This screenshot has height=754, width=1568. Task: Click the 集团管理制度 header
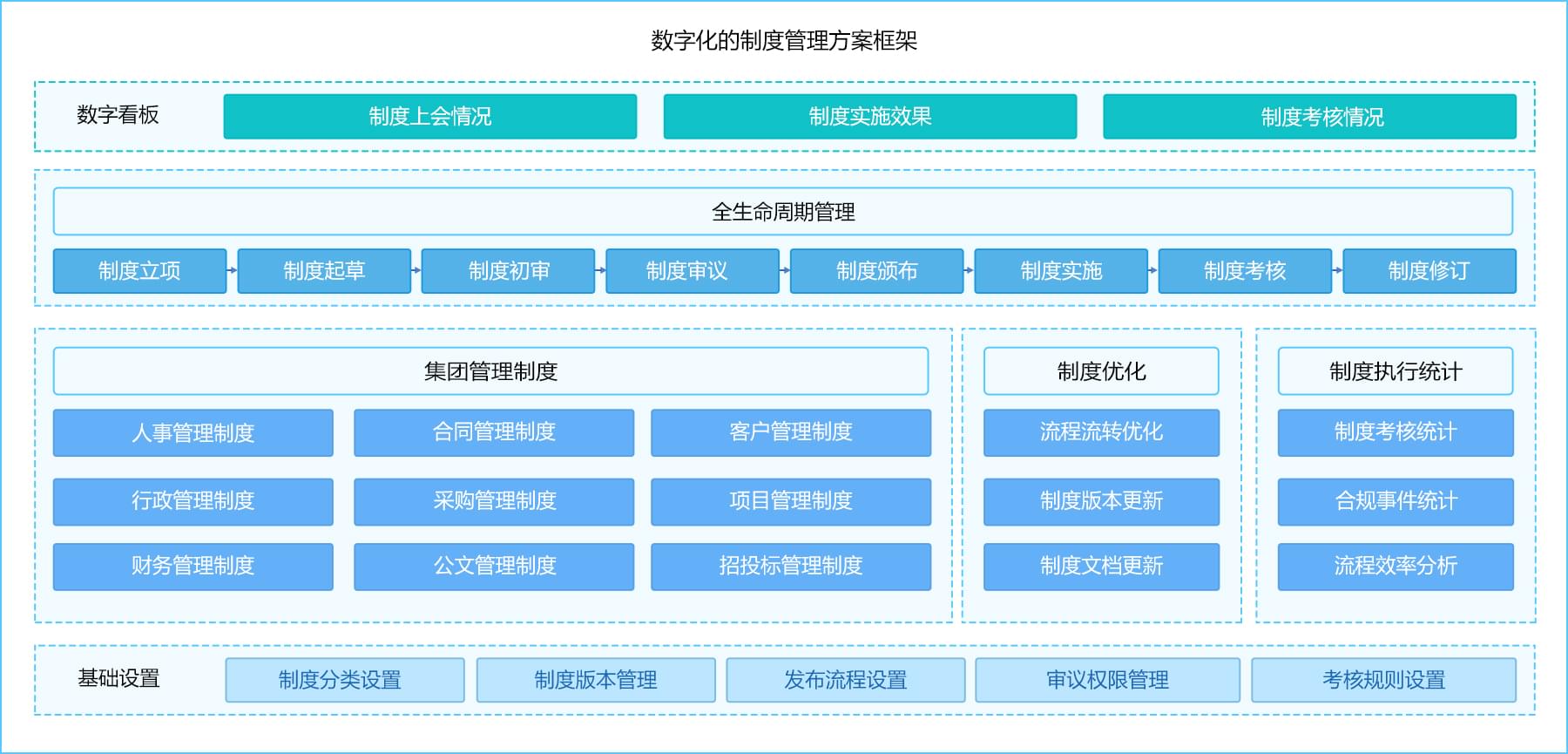[491, 371]
